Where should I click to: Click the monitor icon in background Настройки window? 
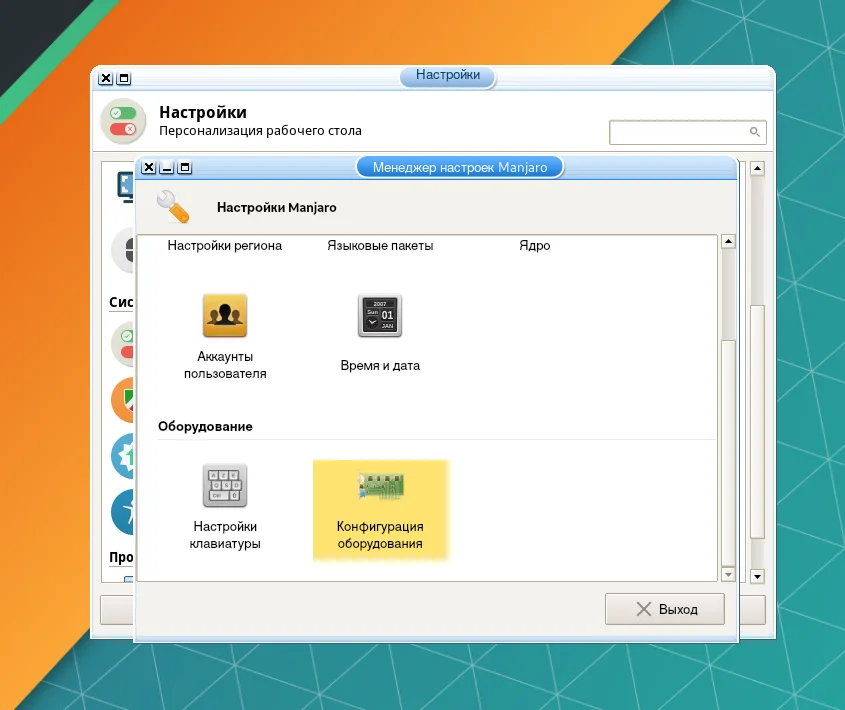pos(126,187)
